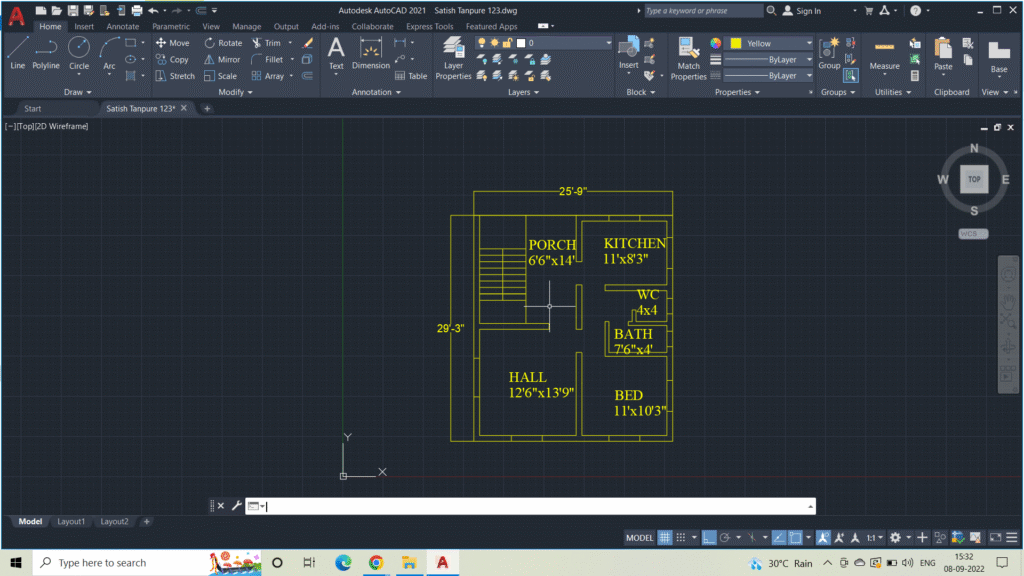
Task: Expand the Draw panel
Action: pyautogui.click(x=78, y=92)
